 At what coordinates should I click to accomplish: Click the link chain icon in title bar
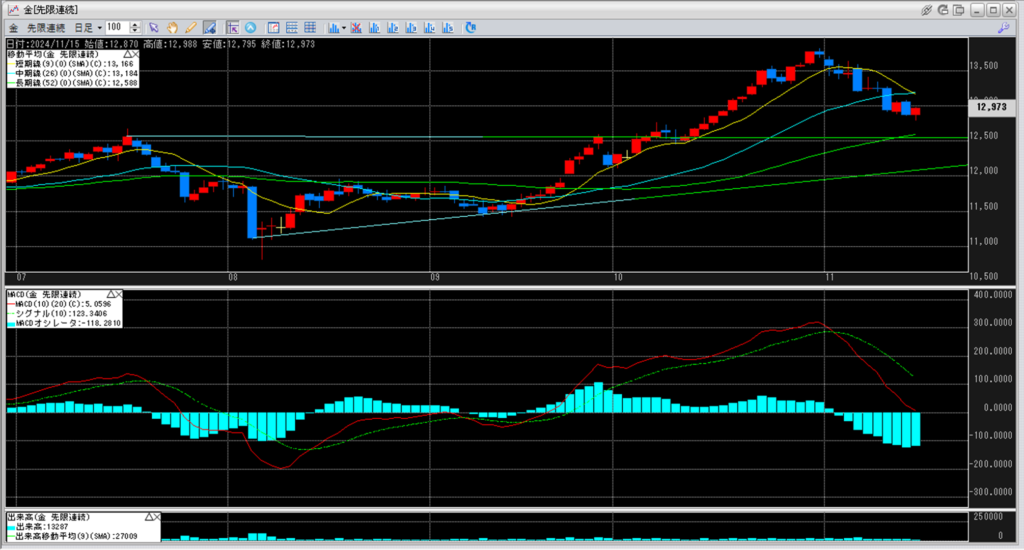[927, 9]
